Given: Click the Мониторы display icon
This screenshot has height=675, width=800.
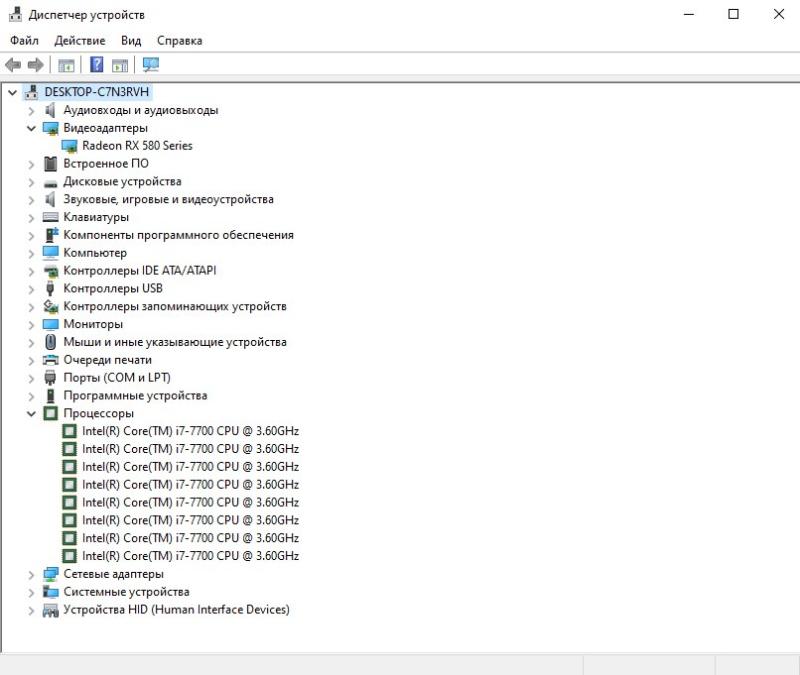Looking at the screenshot, I should (x=51, y=324).
